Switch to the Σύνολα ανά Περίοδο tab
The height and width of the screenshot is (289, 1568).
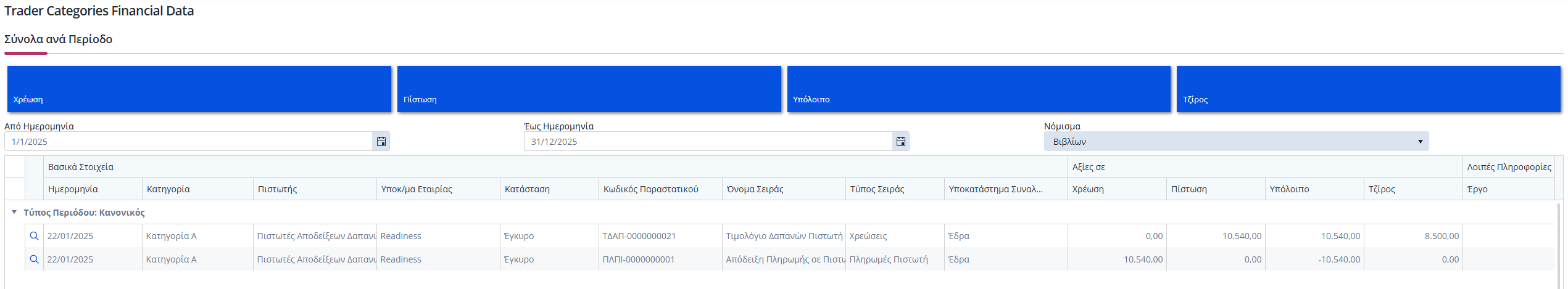[58, 39]
